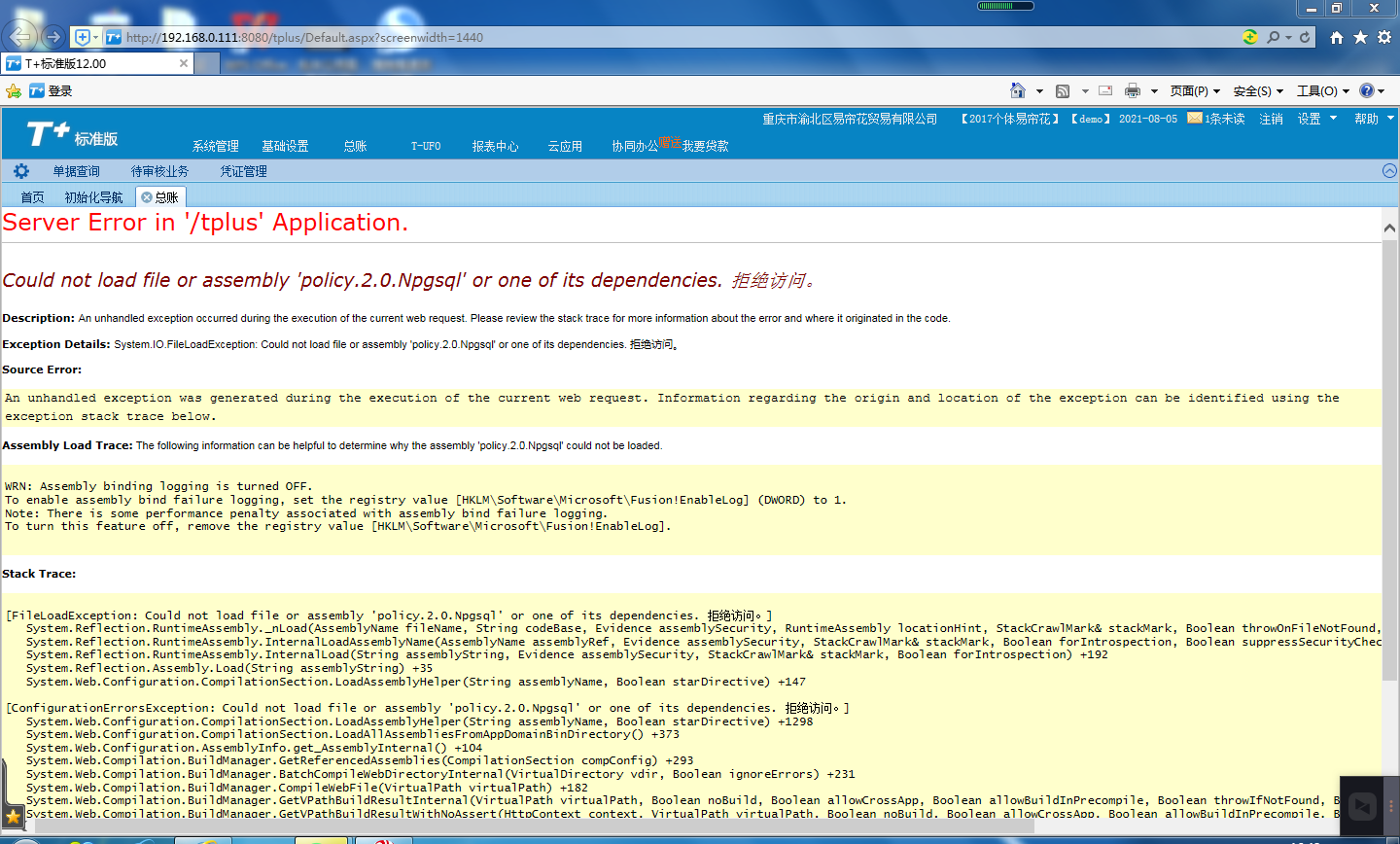Switch to the 初始化导航 tab

click(x=93, y=197)
